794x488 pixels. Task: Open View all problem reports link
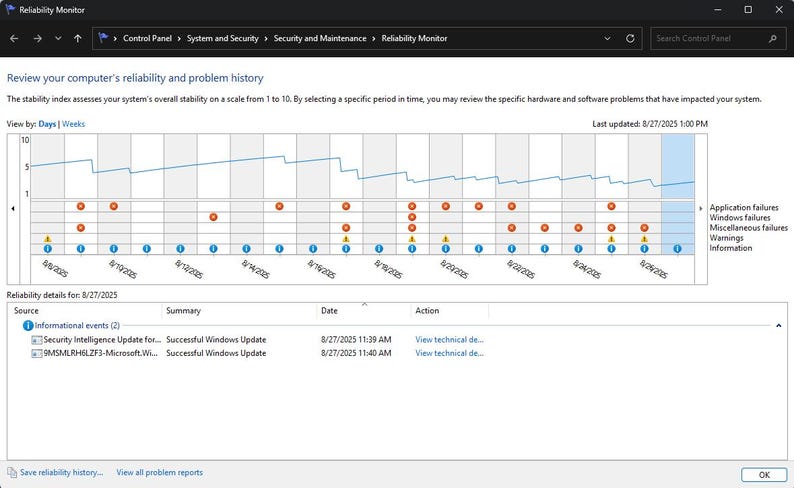(x=160, y=472)
